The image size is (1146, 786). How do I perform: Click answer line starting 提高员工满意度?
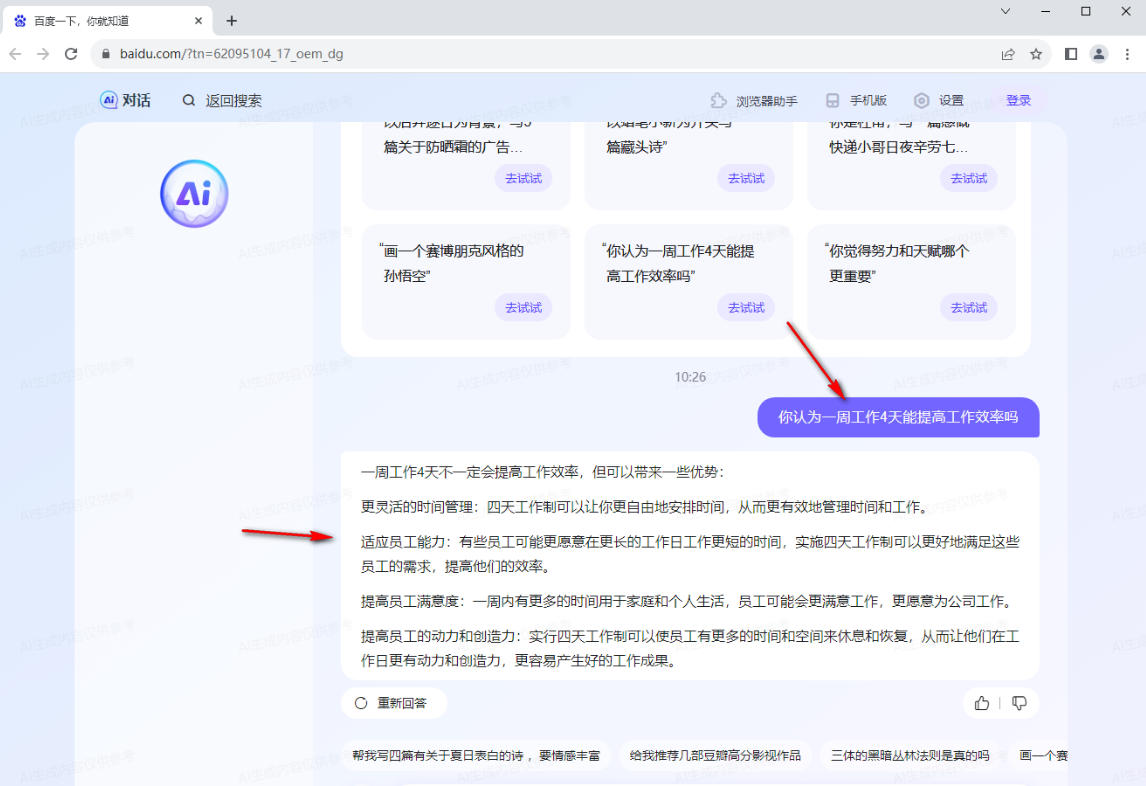[x=688, y=602]
